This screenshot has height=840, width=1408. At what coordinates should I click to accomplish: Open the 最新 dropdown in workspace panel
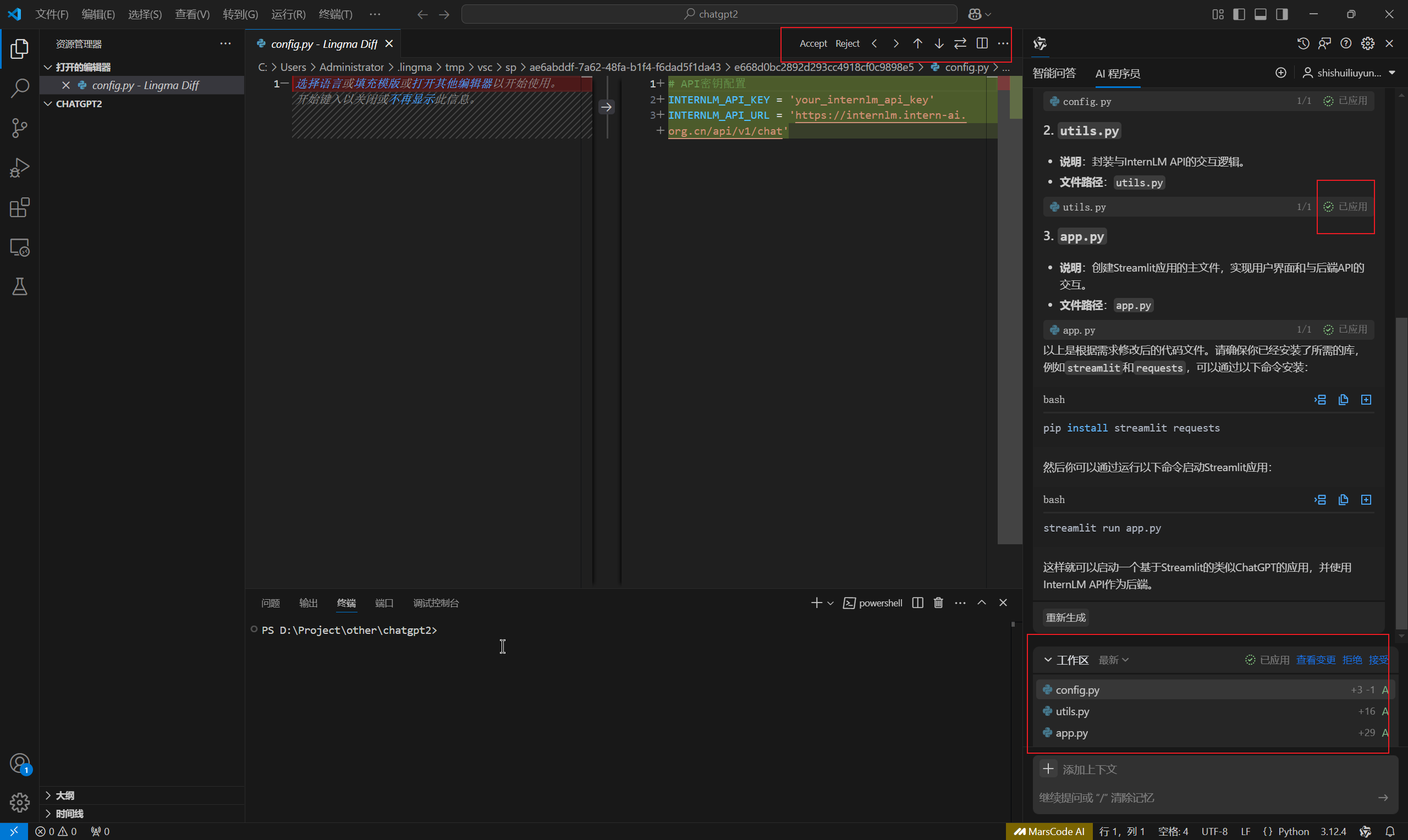[1113, 660]
